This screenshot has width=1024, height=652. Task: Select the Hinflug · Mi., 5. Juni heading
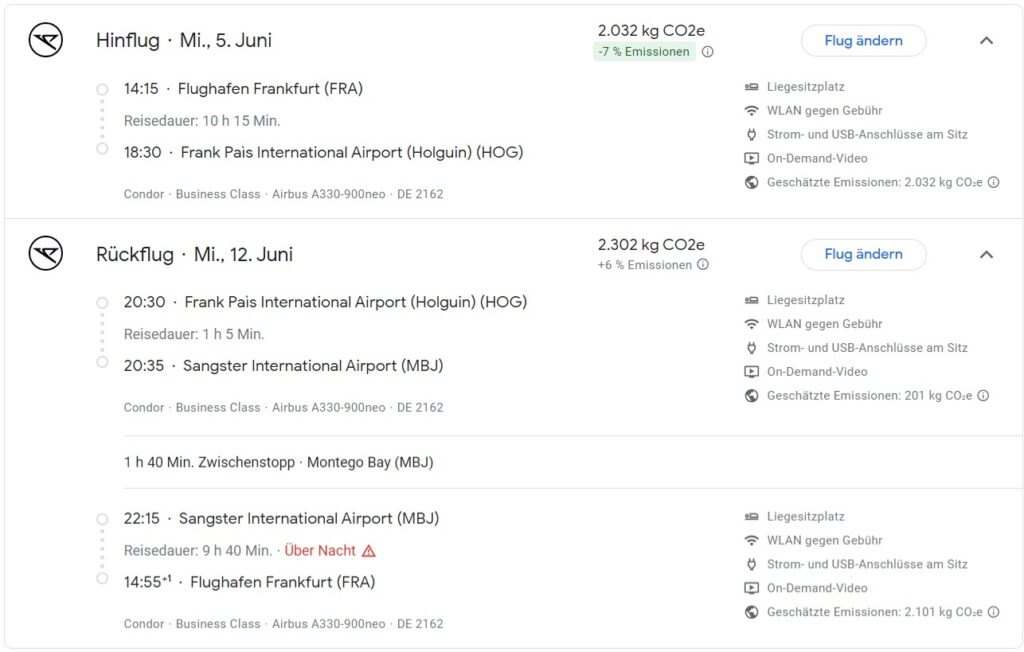click(x=184, y=41)
